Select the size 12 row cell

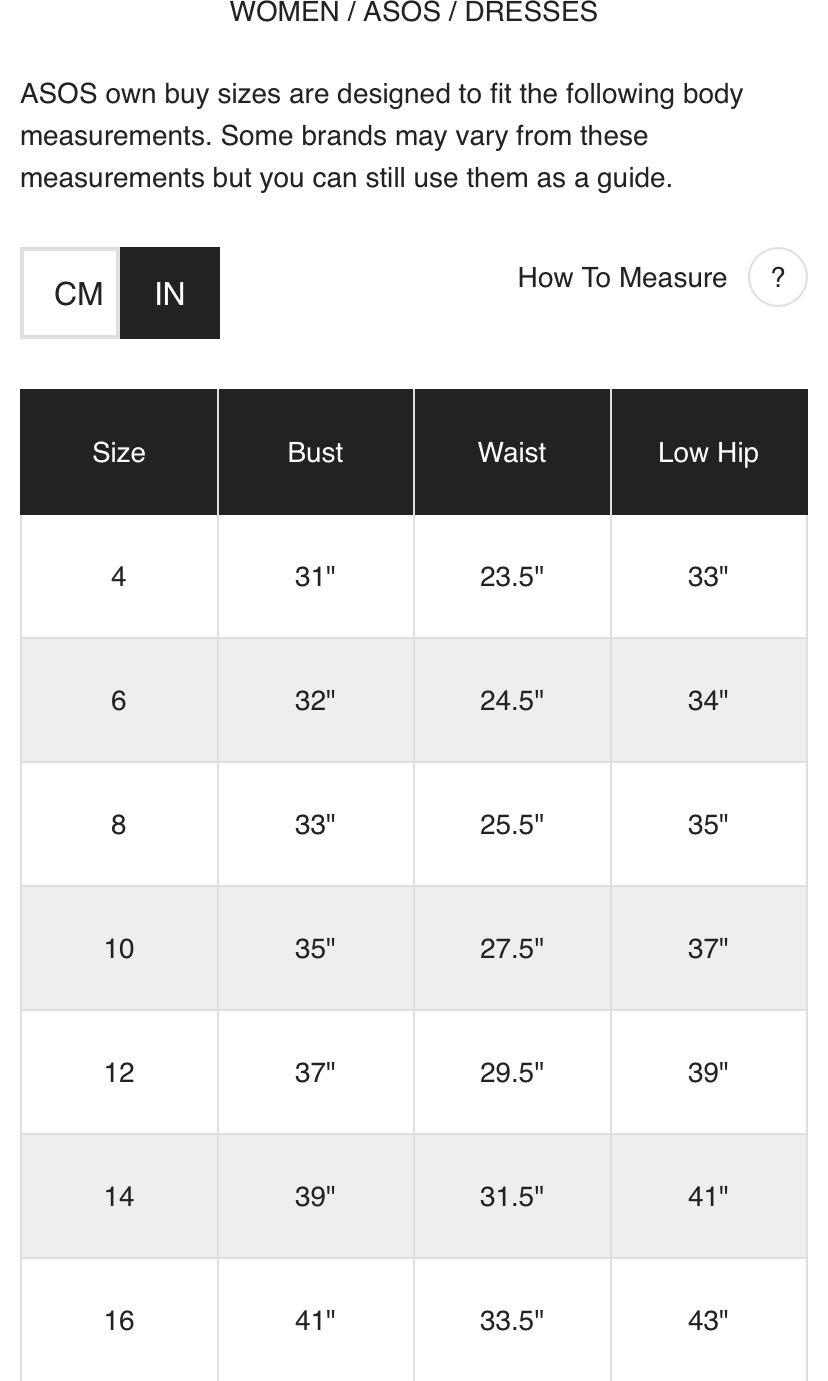(x=119, y=1073)
